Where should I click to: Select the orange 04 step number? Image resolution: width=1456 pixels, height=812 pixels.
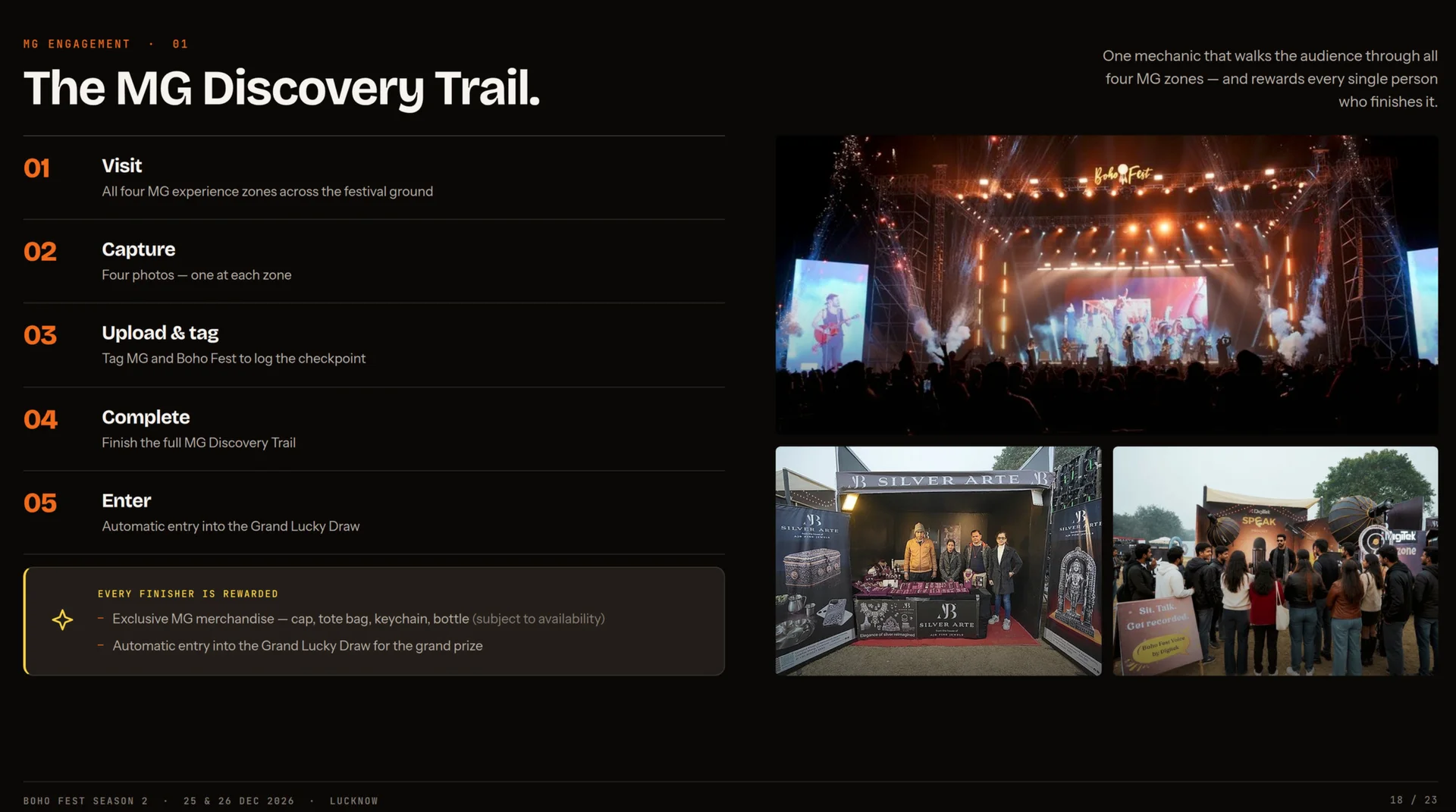[x=40, y=419]
